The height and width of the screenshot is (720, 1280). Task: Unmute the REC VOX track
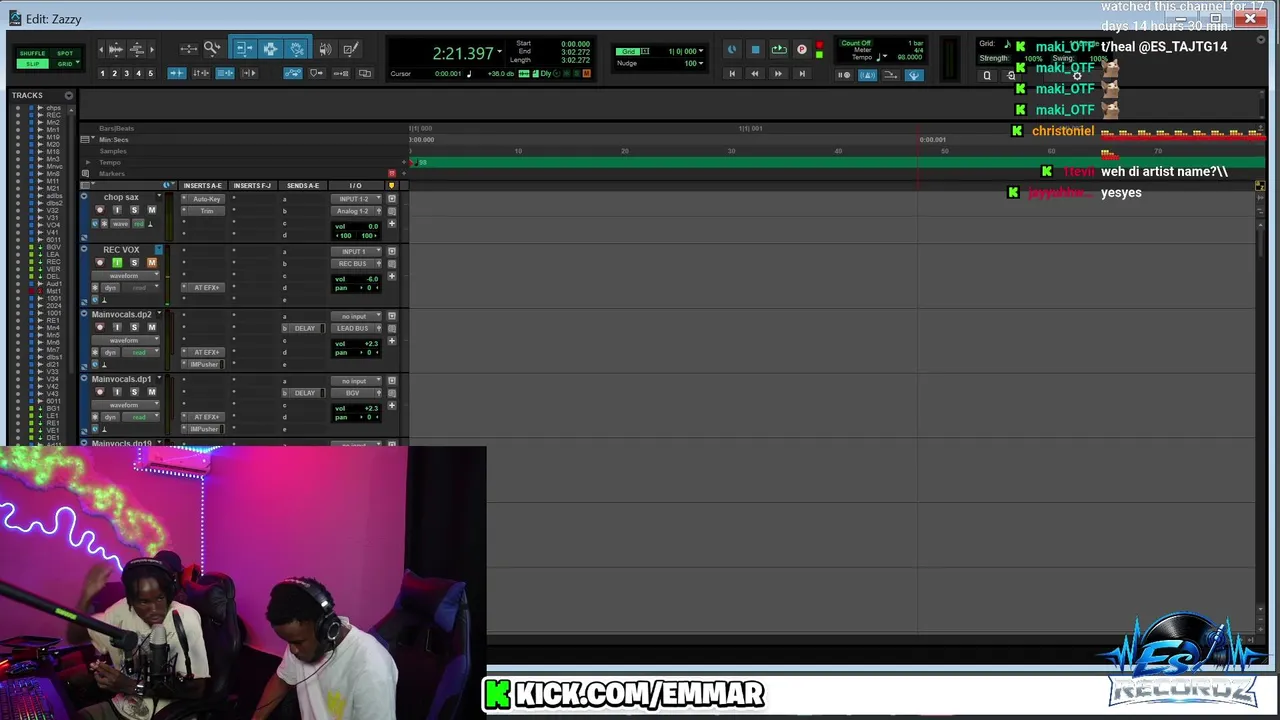click(152, 262)
